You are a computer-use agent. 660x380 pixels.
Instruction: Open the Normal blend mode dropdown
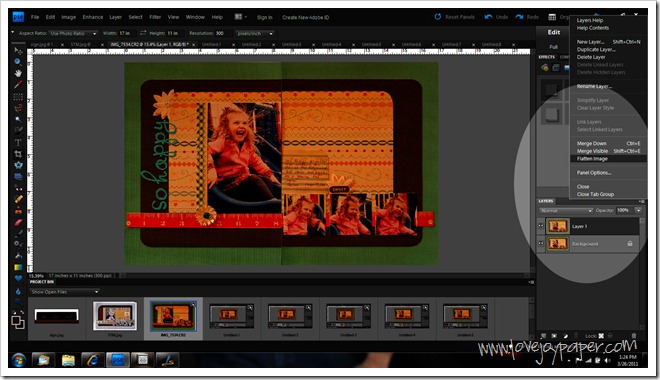566,210
